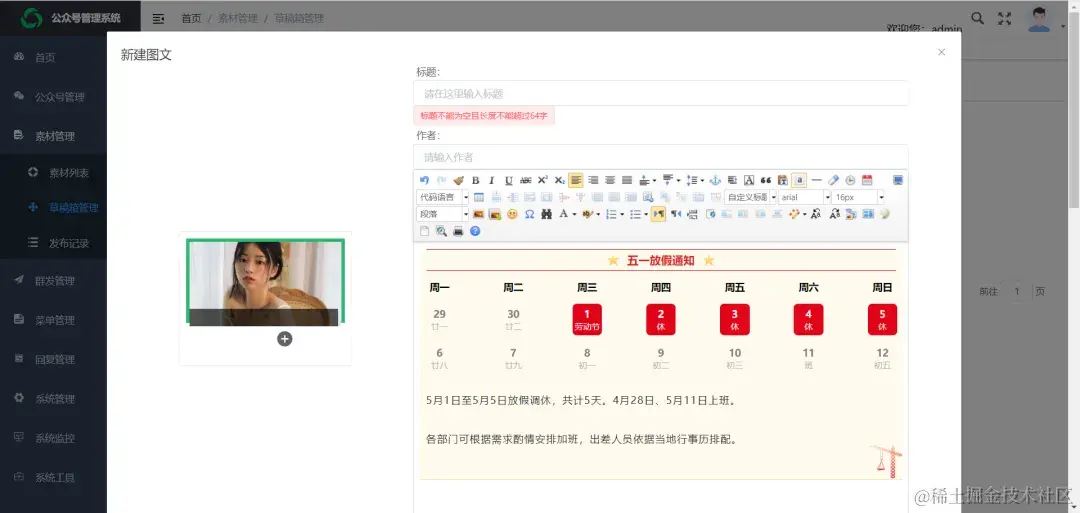Viewport: 1080px width, 513px height.
Task: Switch editor to fullscreen mode
Action: [x=897, y=180]
